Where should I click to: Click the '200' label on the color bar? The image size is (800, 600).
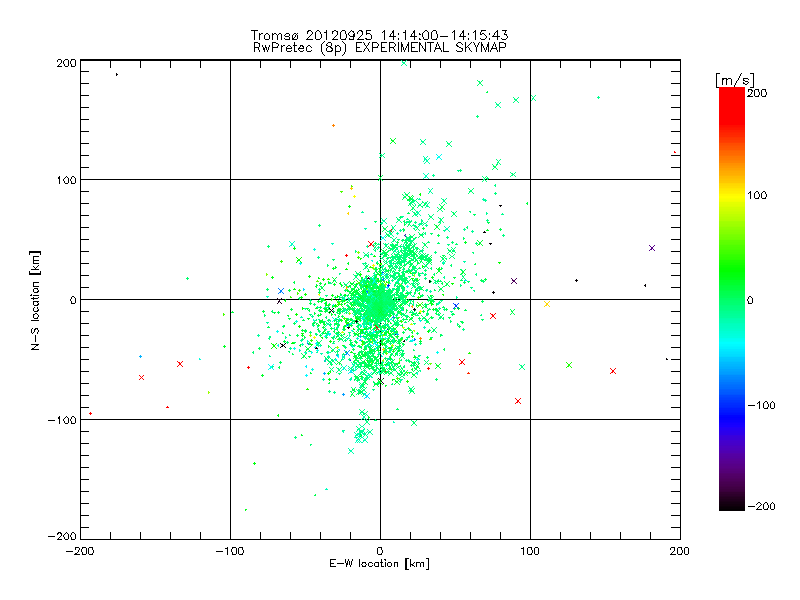(x=757, y=93)
